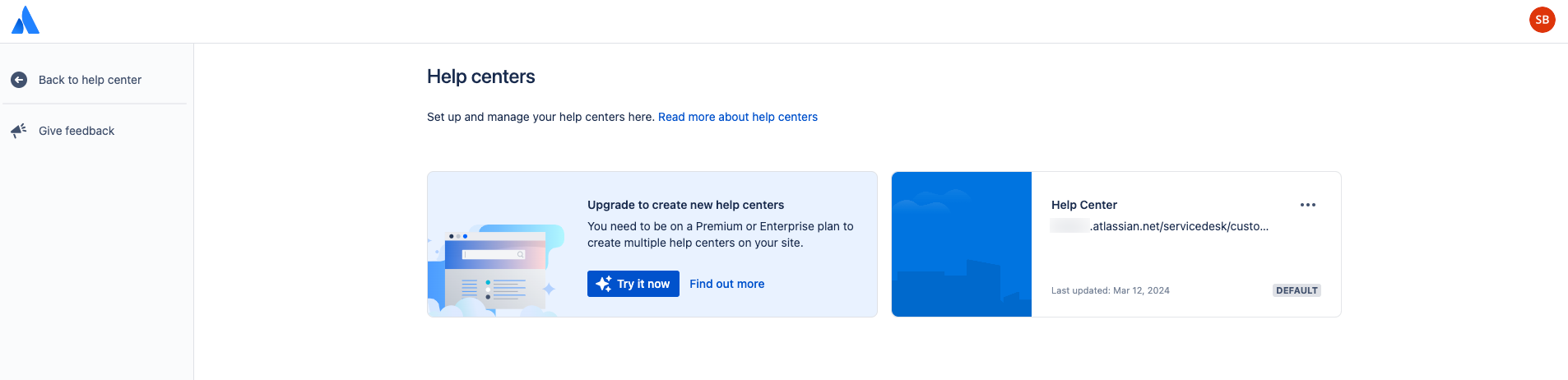The image size is (1568, 380).
Task: Click the sparkle icon on Try it now
Action: coord(604,284)
